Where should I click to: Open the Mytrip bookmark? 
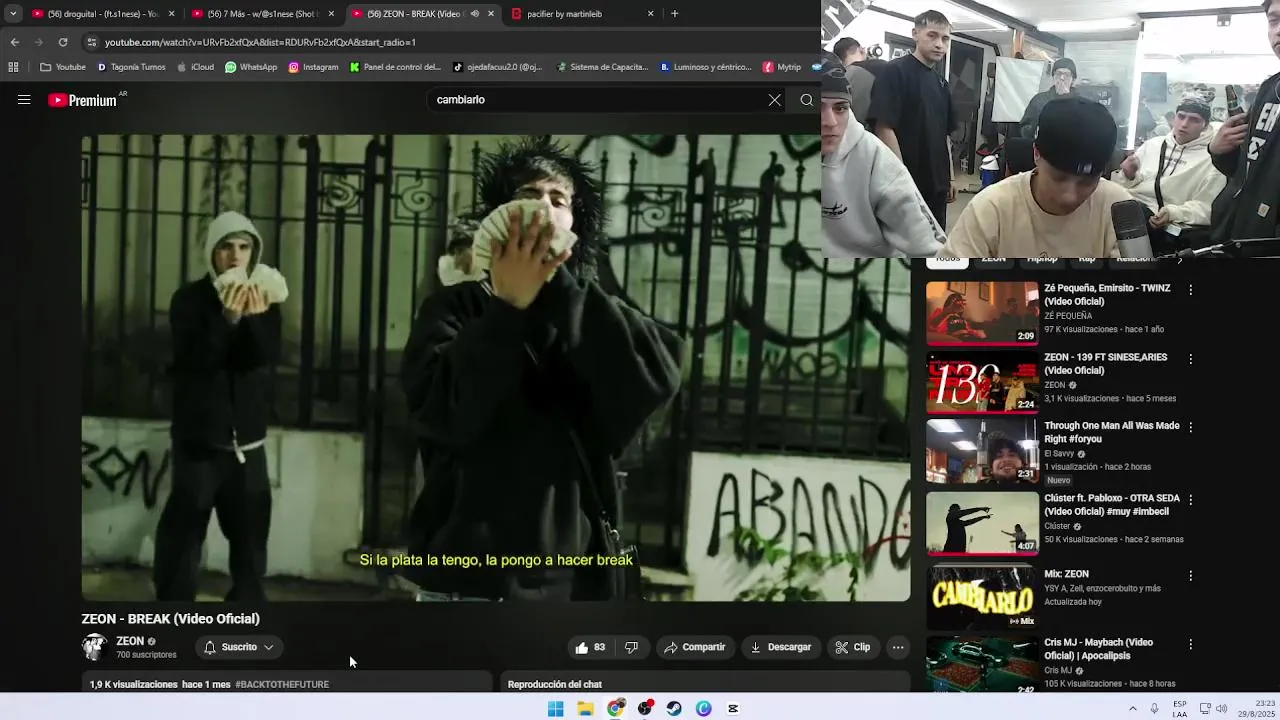[x=782, y=67]
